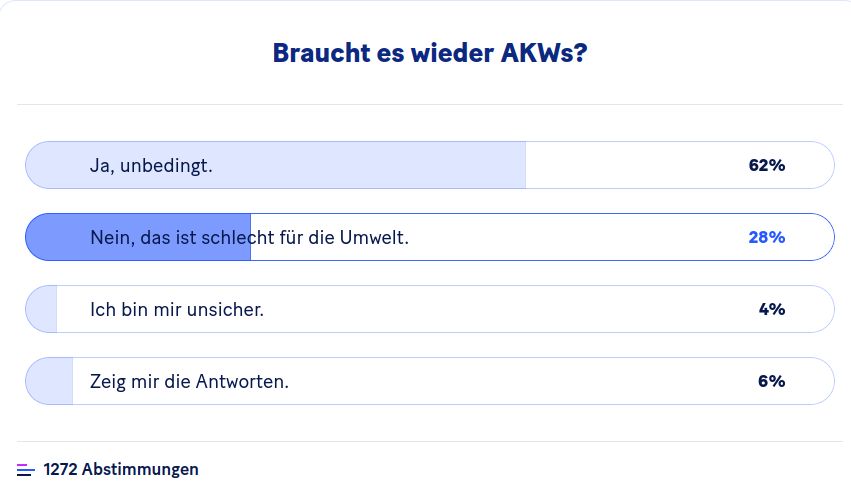Click the word "Umwelt" in the Nein option
851x482 pixels.
(x=376, y=237)
